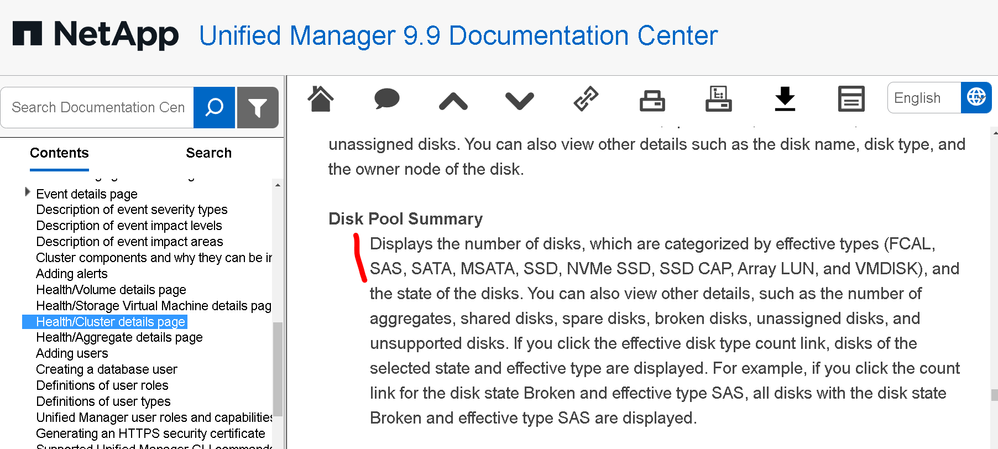Open the feedback comment bubble icon

tap(387, 98)
